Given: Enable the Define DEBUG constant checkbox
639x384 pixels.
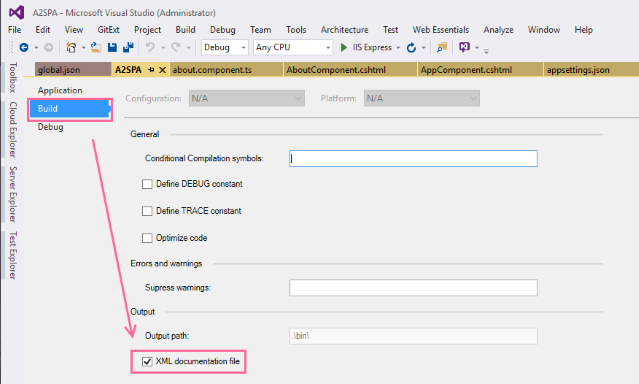Looking at the screenshot, I should tap(147, 184).
